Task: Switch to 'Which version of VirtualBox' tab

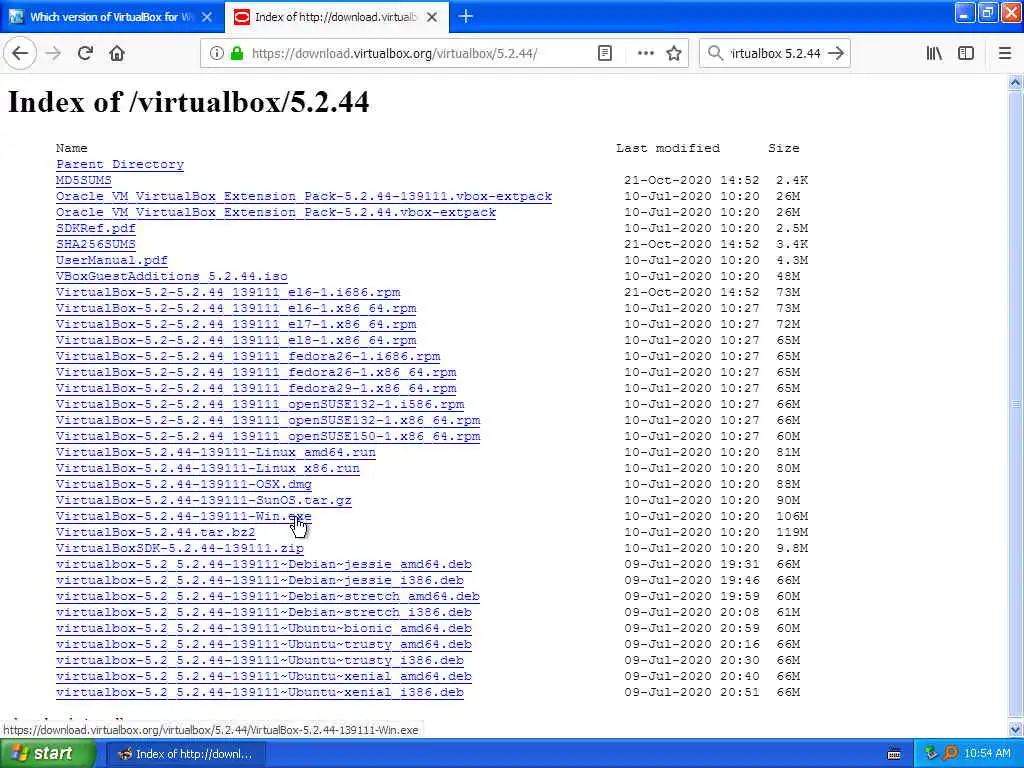Action: tap(111, 17)
